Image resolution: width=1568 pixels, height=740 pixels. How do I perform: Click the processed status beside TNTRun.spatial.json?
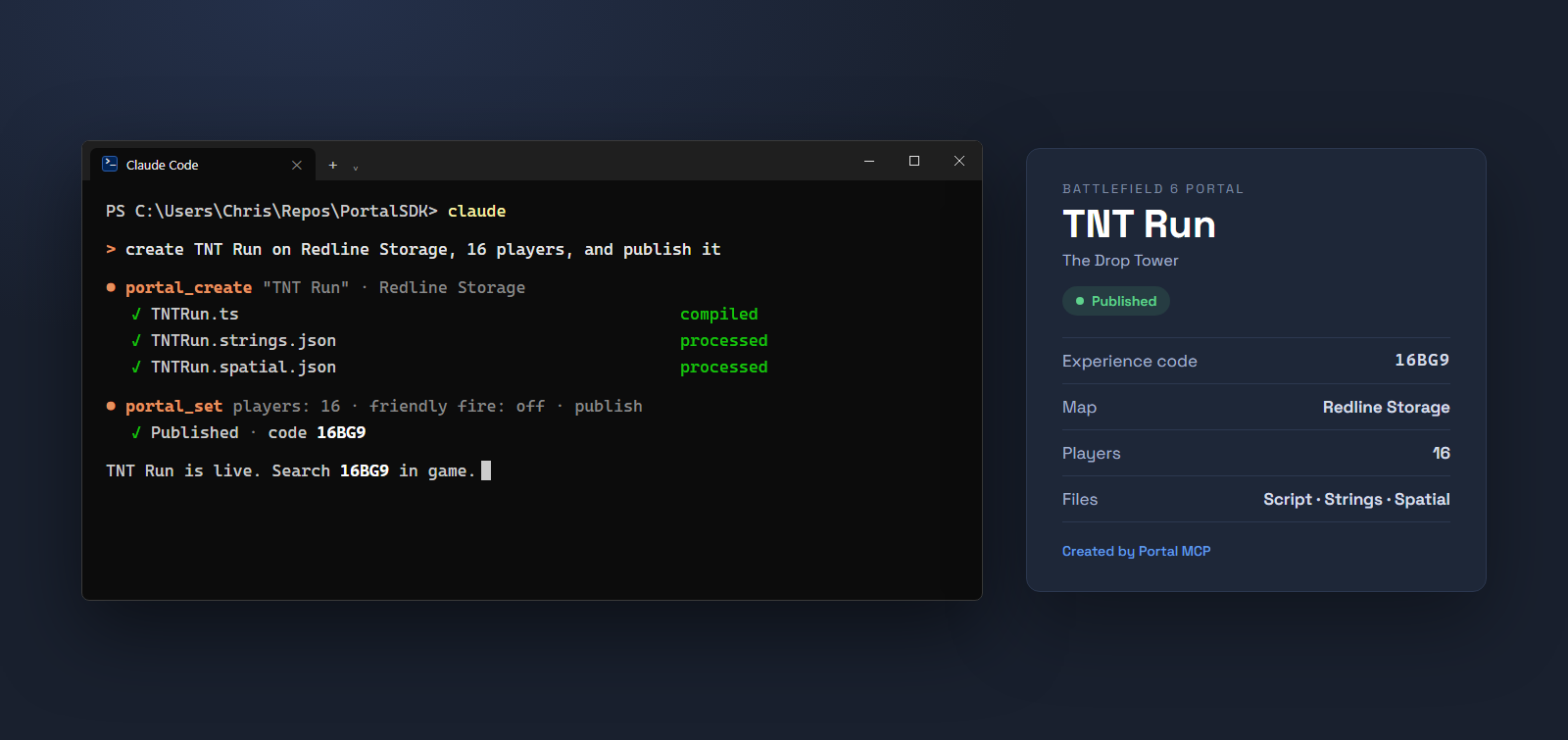pyautogui.click(x=724, y=367)
